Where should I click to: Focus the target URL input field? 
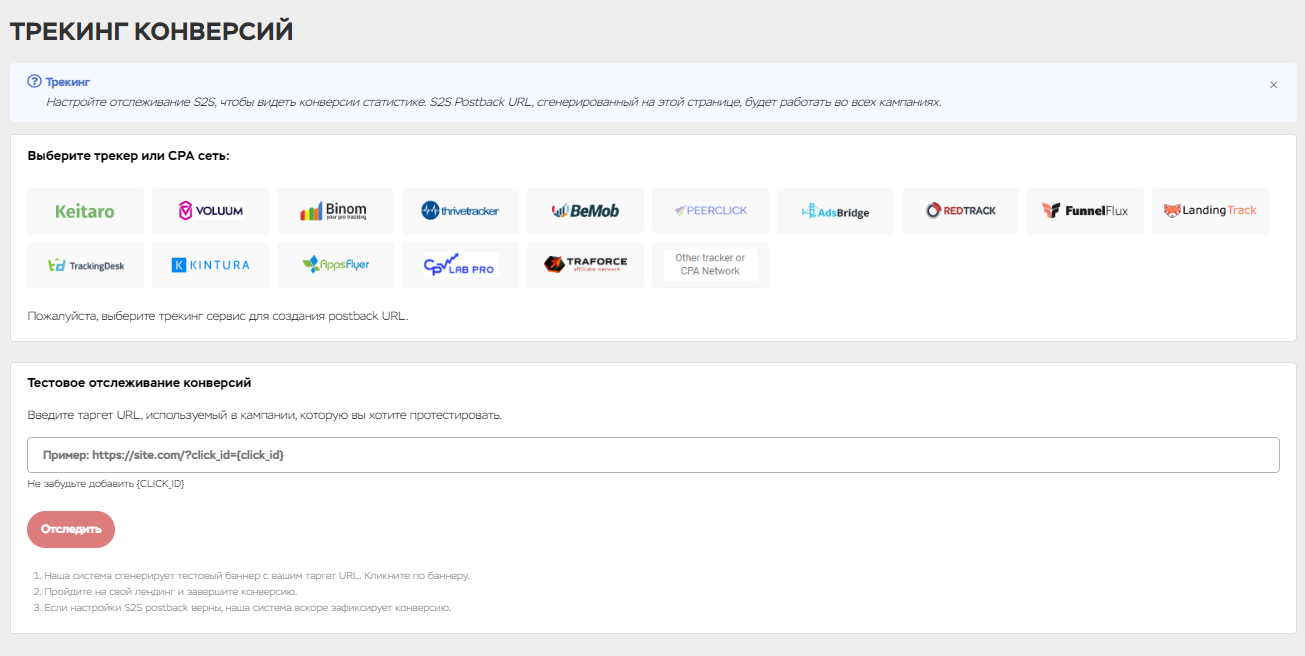[653, 454]
